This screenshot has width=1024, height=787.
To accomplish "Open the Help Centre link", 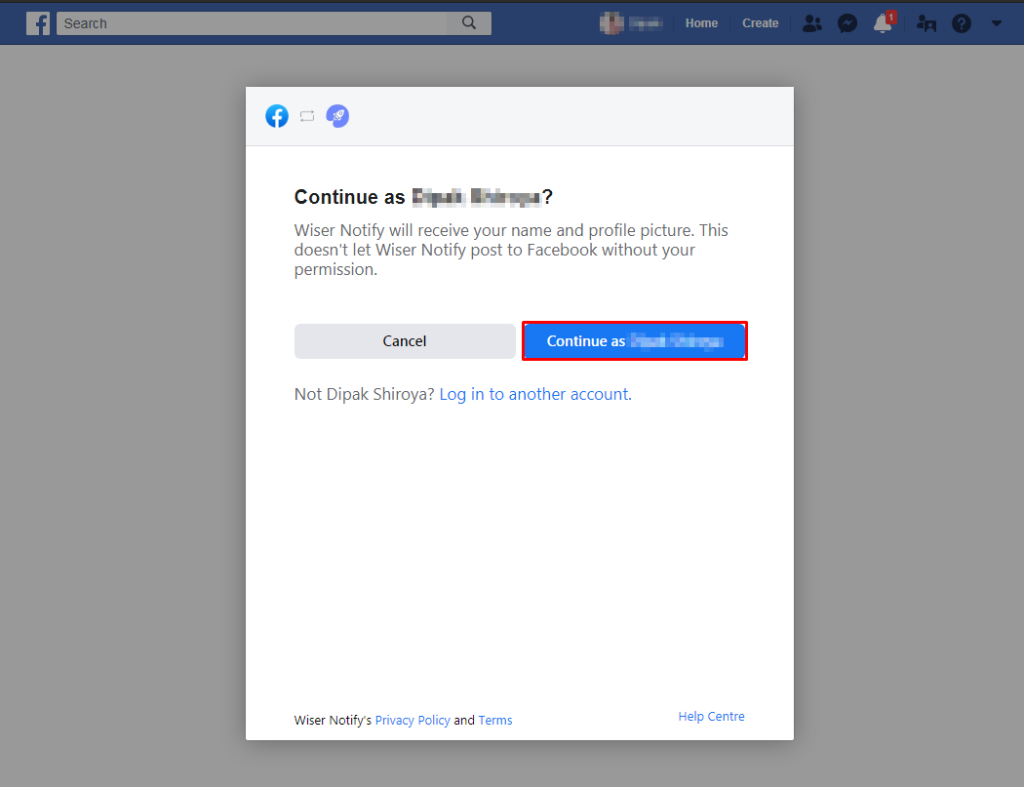I will pos(711,716).
